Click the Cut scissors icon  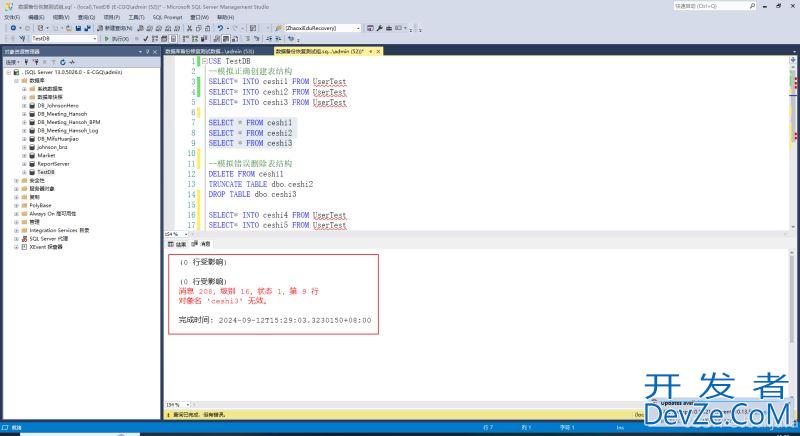[x=189, y=28]
